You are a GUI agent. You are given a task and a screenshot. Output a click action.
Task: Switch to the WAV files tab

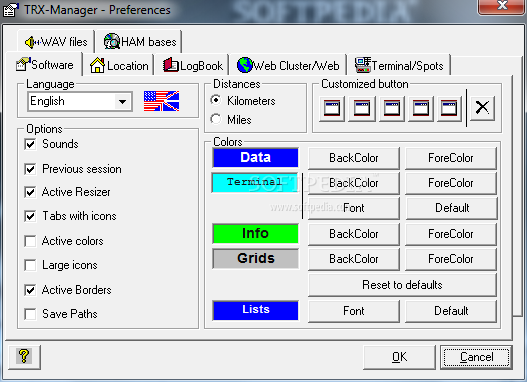pos(56,42)
